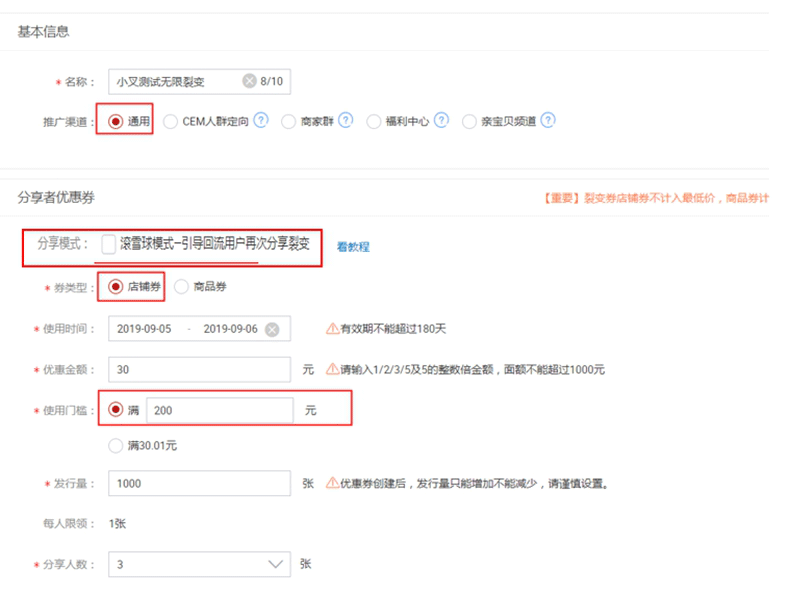Click help icon next to 亲宝贝频道
Screen dimensions: 790x595
tap(547, 121)
